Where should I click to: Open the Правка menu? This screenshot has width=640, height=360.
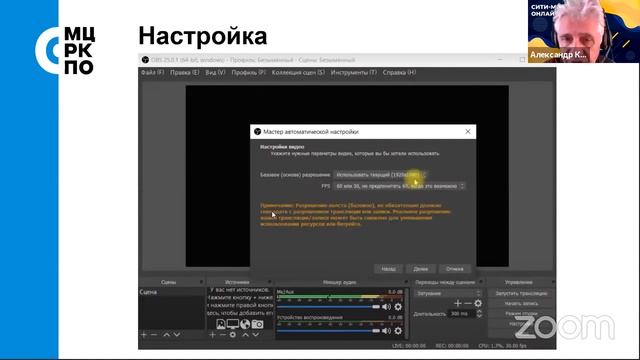[184, 73]
